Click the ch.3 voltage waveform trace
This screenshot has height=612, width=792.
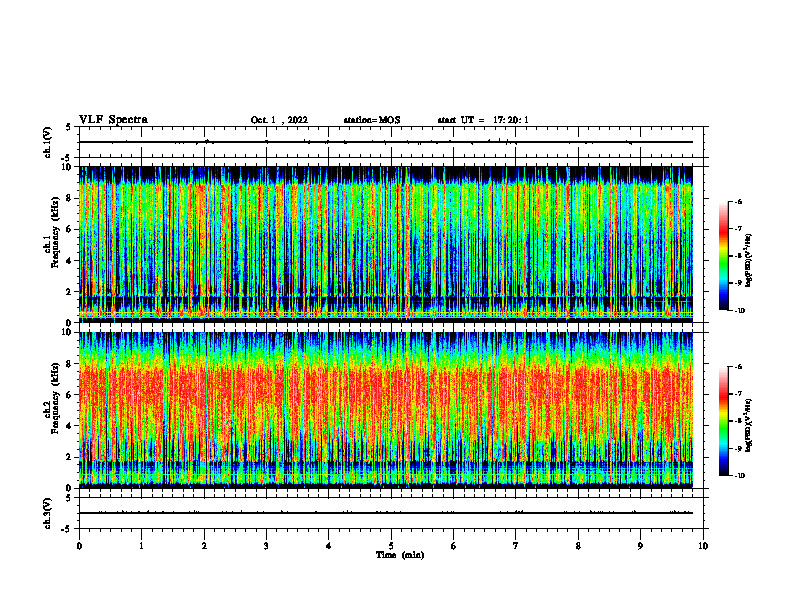coord(386,513)
